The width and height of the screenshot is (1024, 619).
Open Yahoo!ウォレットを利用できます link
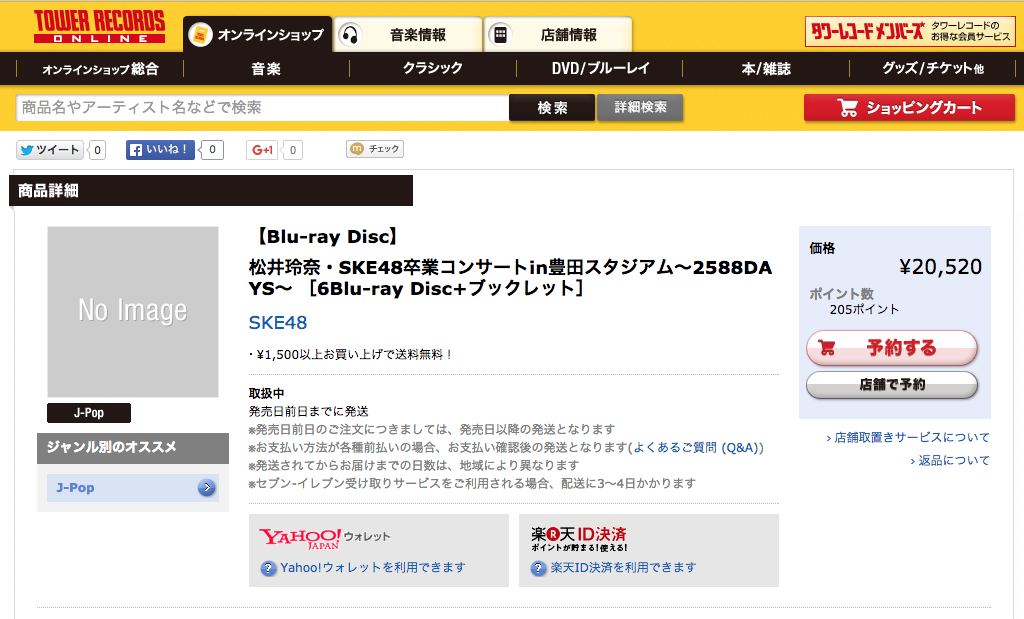[373, 568]
